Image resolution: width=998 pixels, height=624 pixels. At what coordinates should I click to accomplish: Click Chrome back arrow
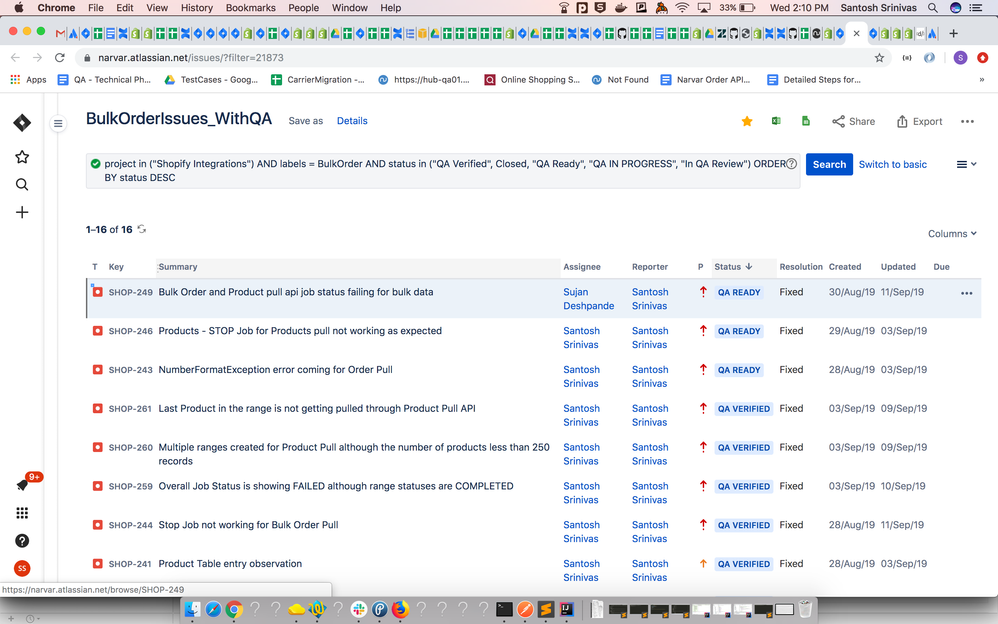pyautogui.click(x=16, y=57)
